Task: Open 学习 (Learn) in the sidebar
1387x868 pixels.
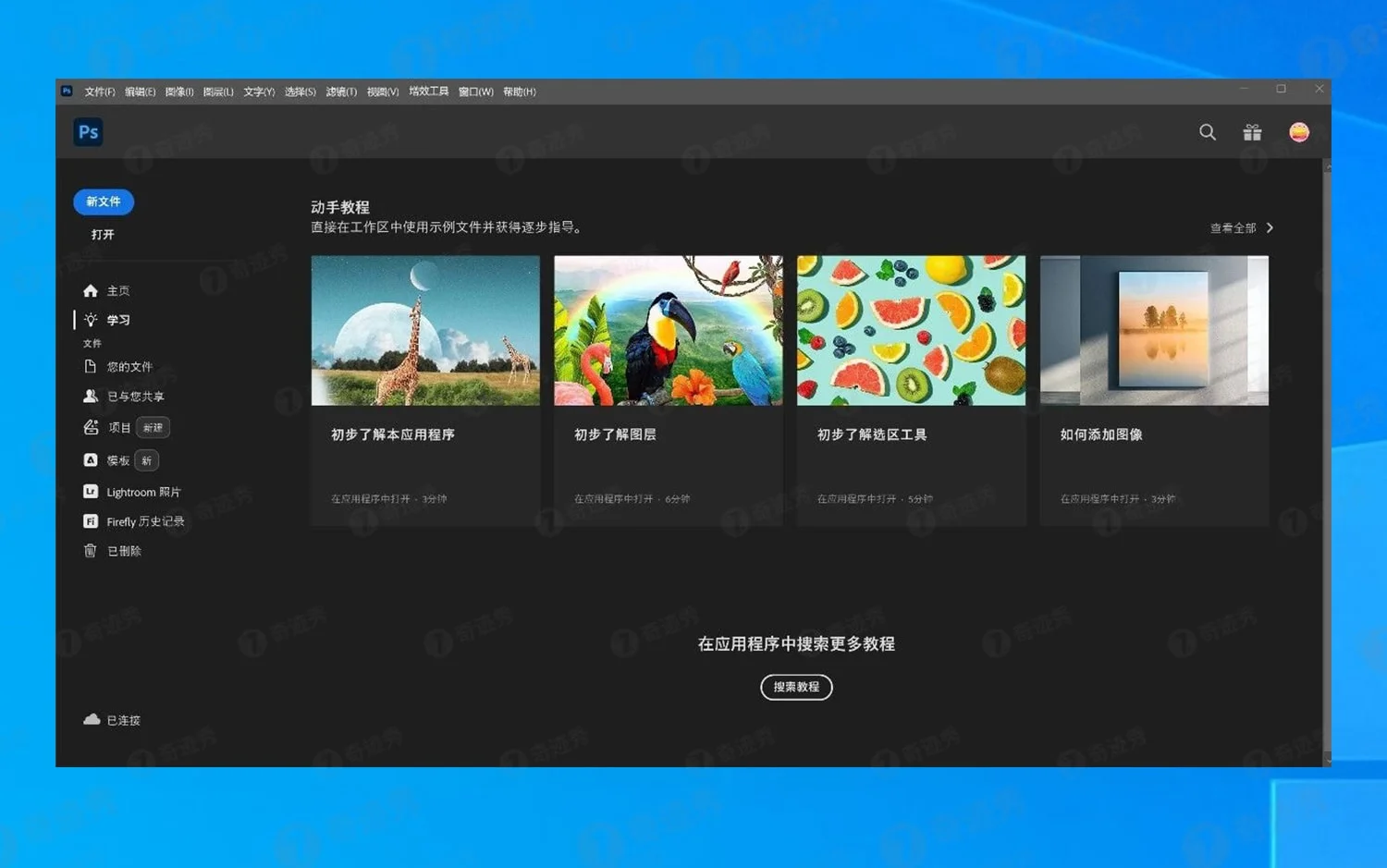Action: pos(117,320)
